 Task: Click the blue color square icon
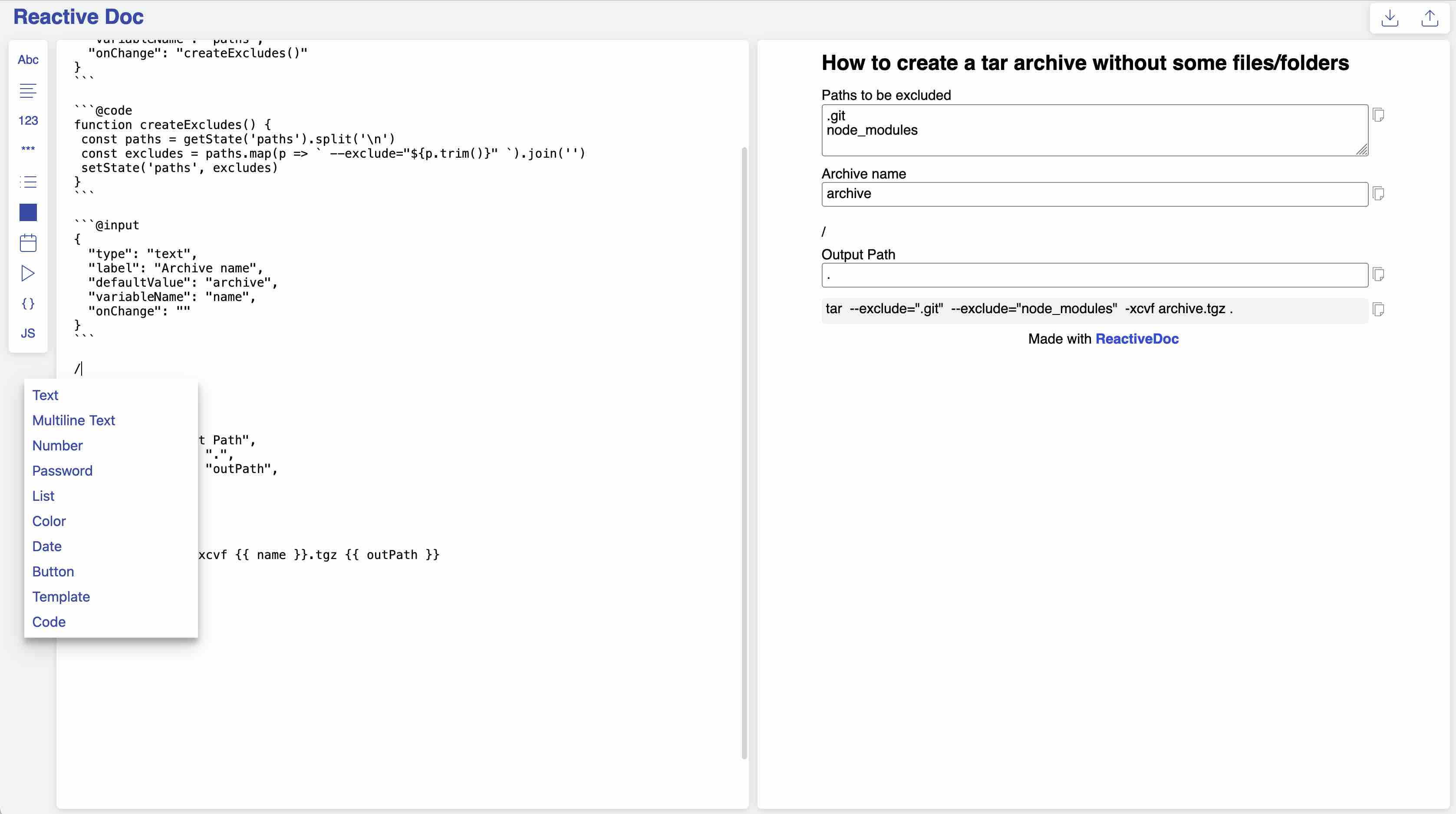[x=28, y=212]
